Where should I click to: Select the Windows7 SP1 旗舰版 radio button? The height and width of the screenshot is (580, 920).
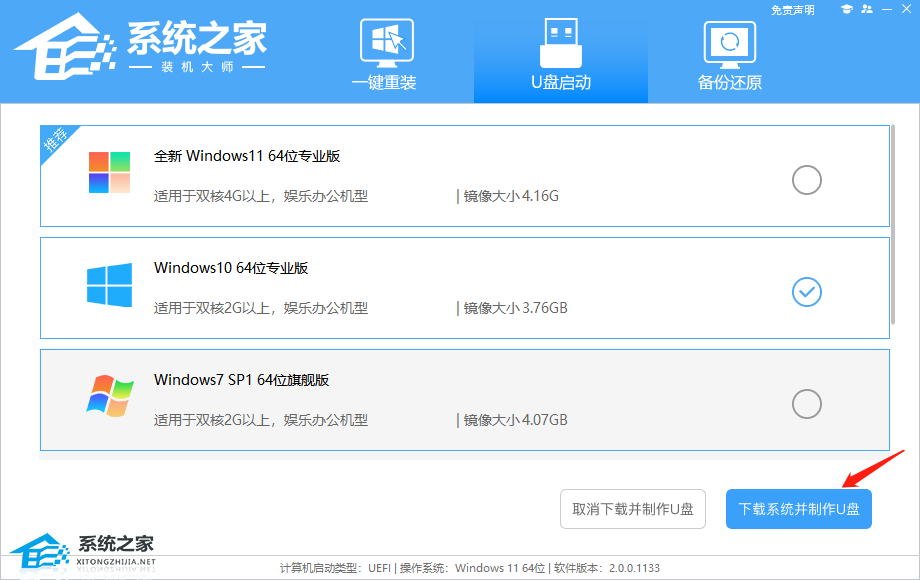click(x=806, y=404)
